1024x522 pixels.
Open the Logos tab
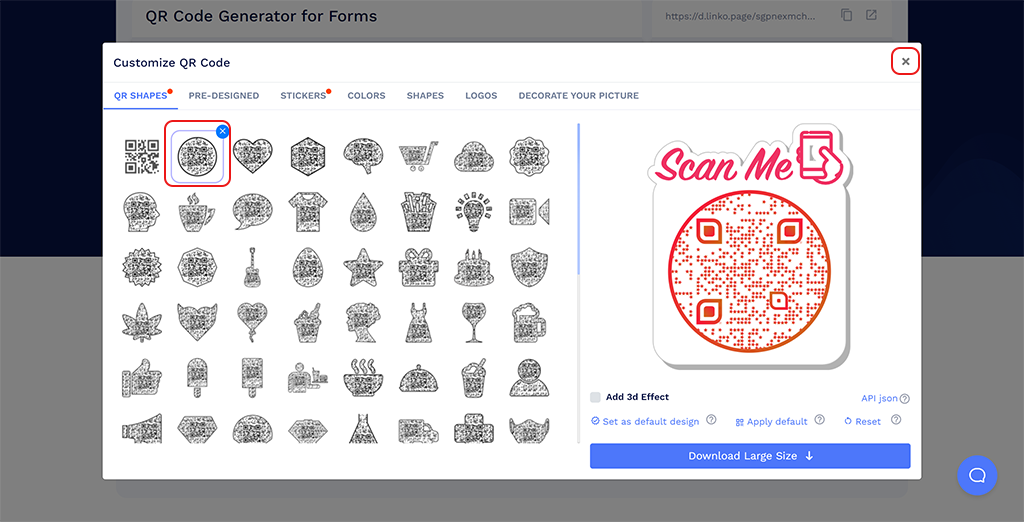(x=481, y=96)
